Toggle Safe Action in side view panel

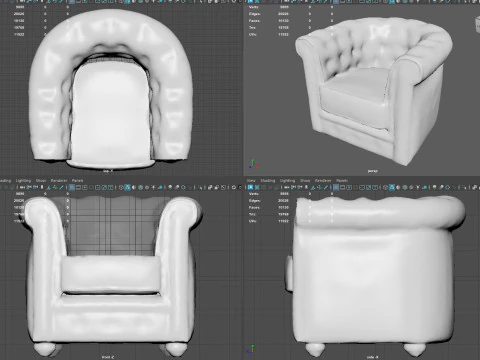pyautogui.click(x=369, y=187)
